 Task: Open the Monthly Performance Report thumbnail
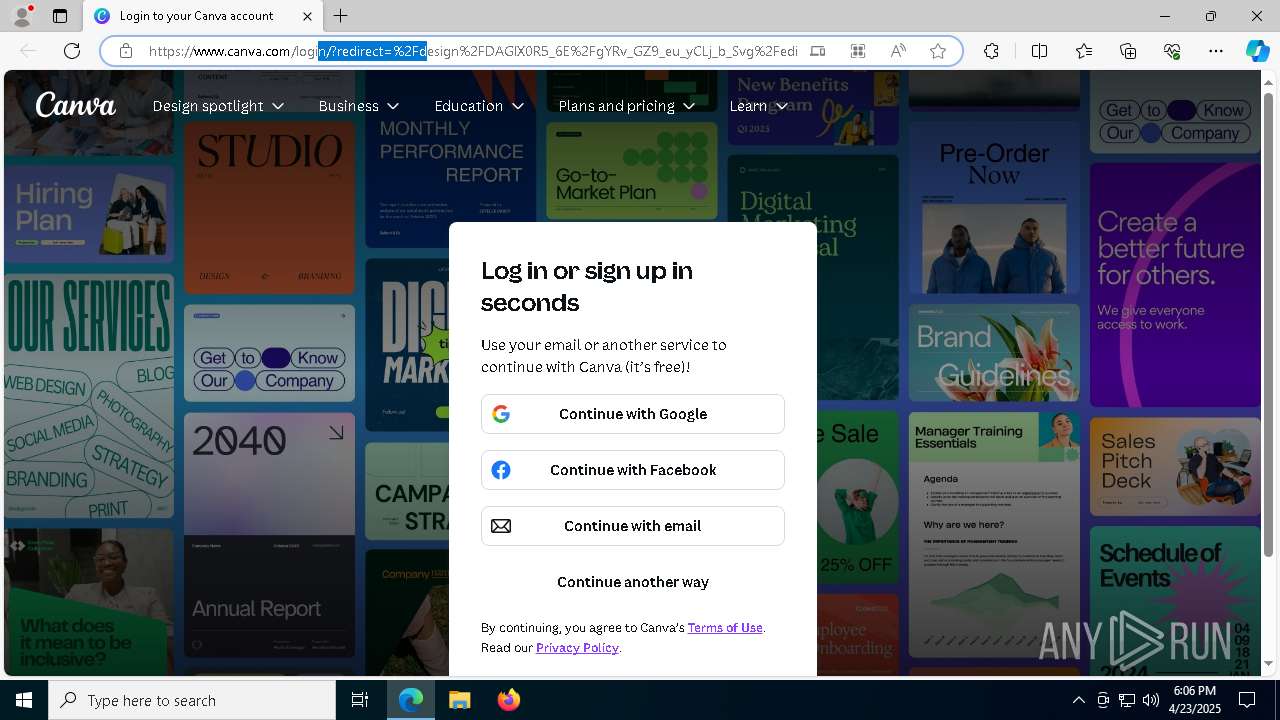pyautogui.click(x=450, y=160)
